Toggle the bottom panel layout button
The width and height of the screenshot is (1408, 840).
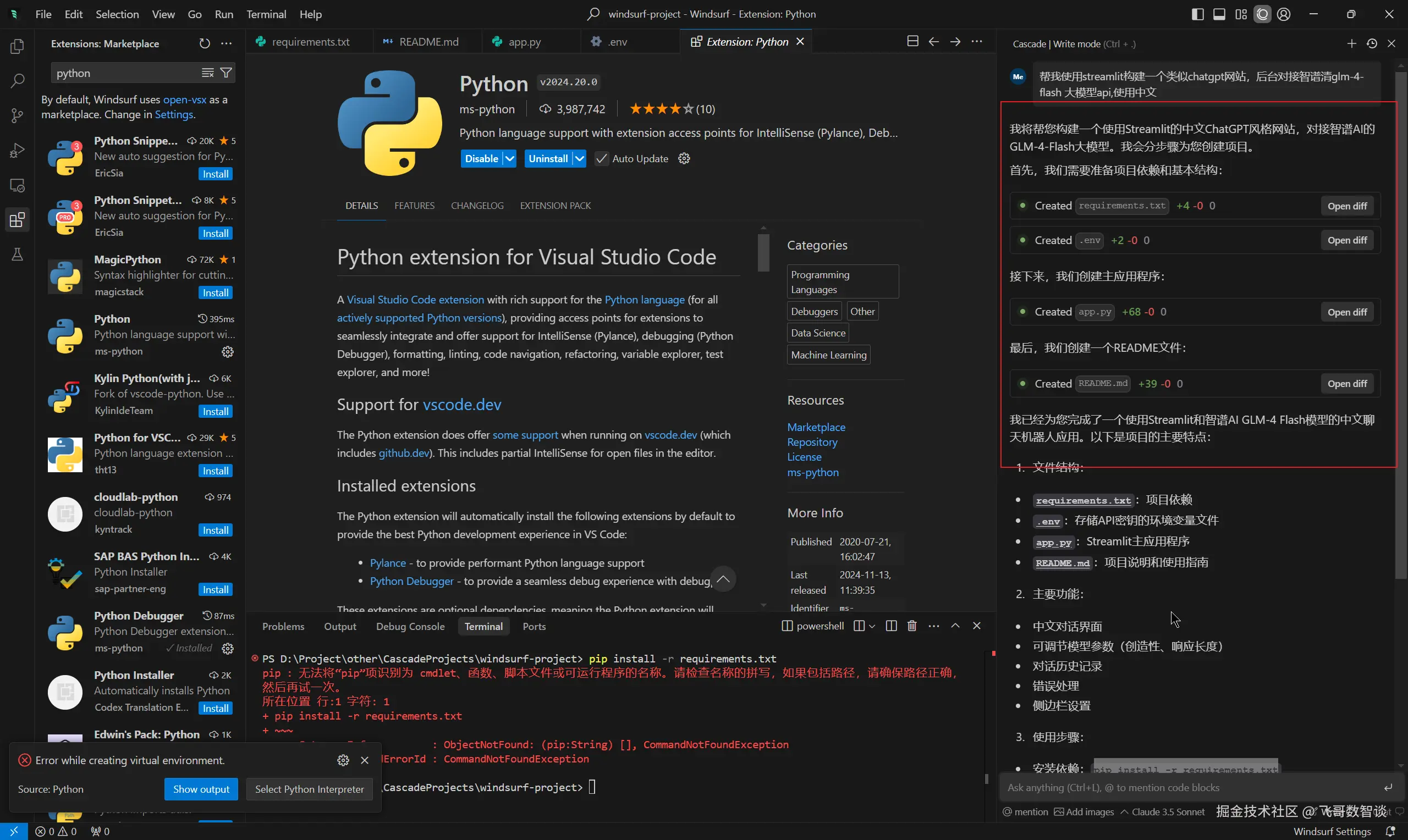pyautogui.click(x=1219, y=14)
